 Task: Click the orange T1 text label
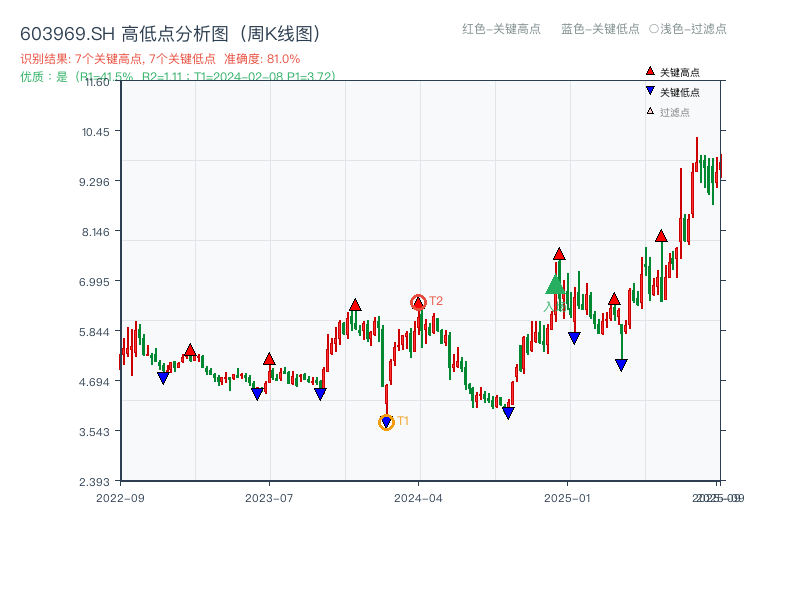(x=403, y=421)
